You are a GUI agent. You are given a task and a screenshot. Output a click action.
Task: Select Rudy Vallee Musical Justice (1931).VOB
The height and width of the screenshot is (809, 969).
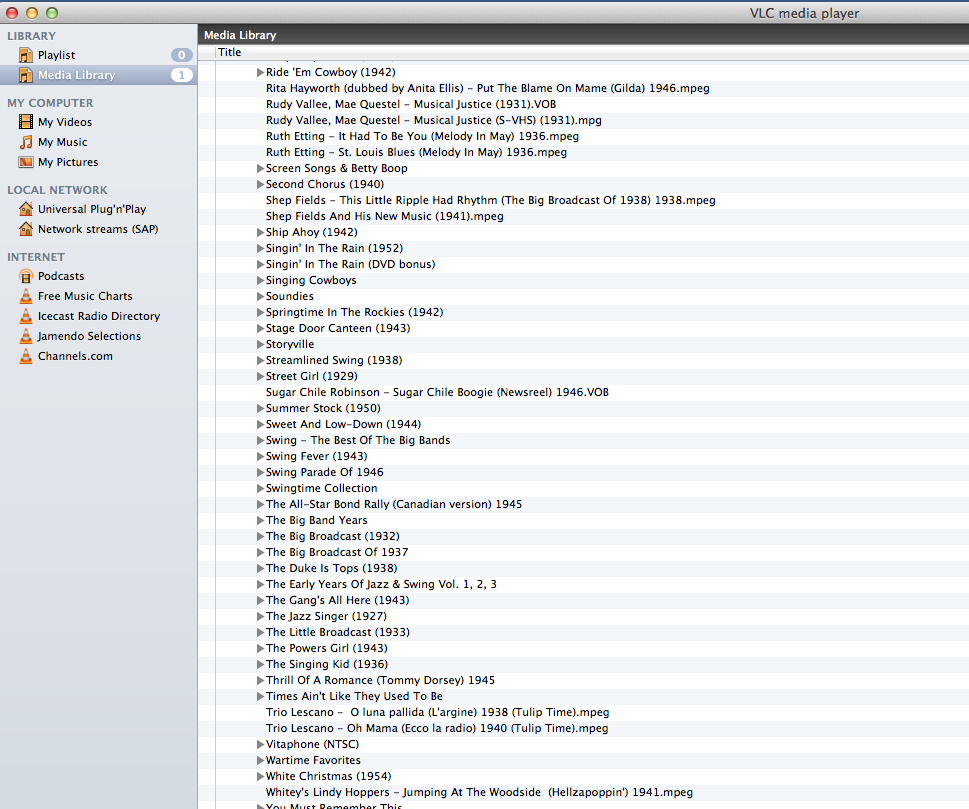tap(411, 104)
